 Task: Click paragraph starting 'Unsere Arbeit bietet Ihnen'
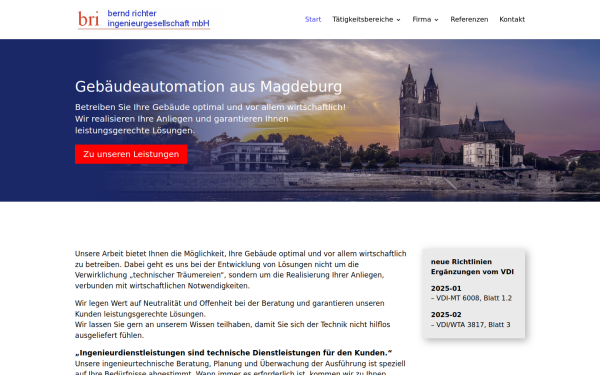click(241, 269)
